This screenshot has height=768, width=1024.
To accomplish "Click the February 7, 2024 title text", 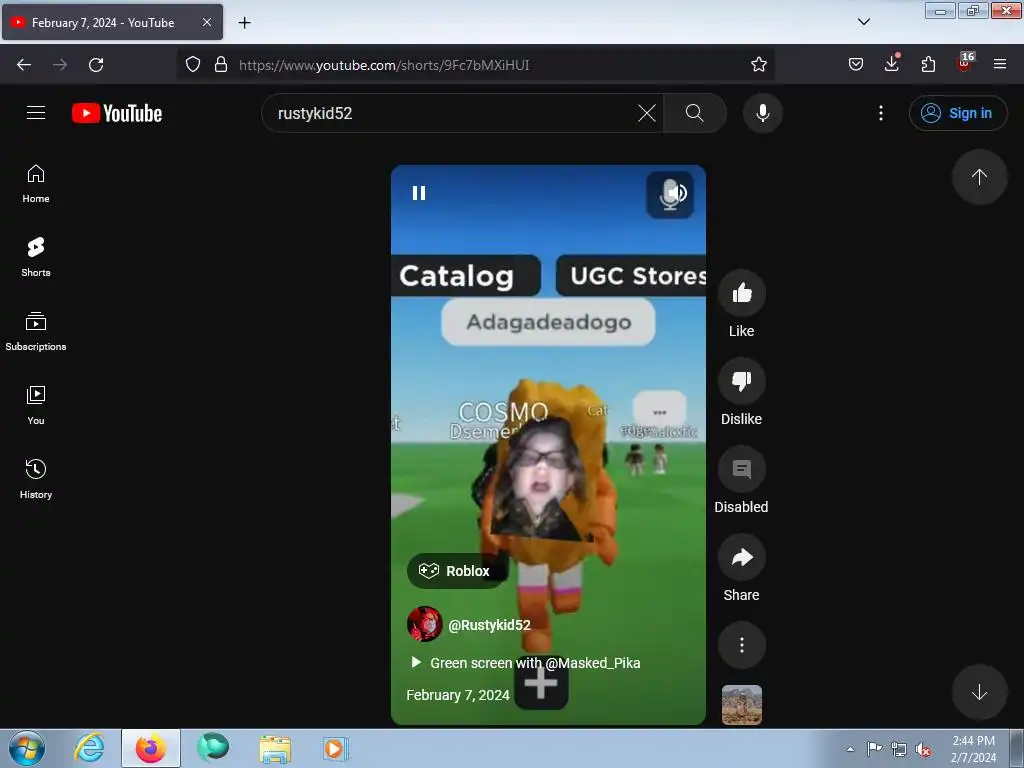I will 458,695.
